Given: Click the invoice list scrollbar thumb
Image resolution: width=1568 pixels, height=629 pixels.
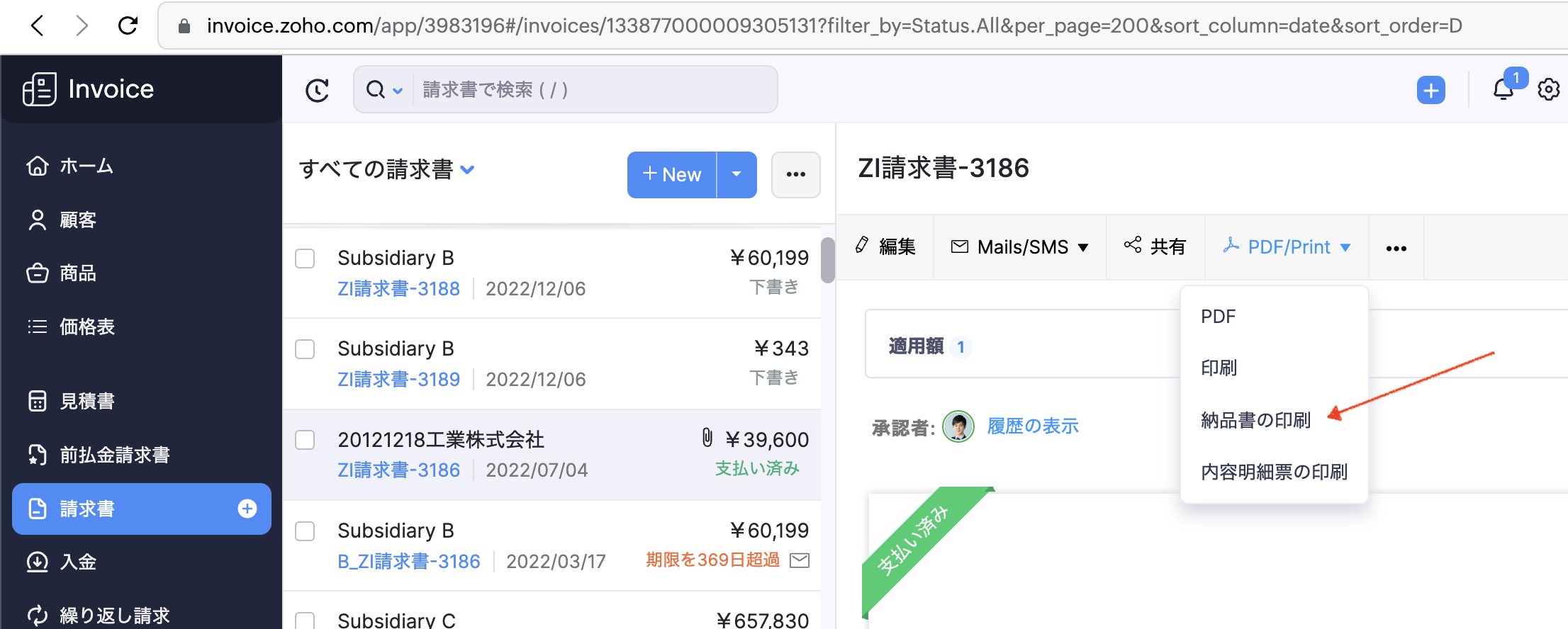Looking at the screenshot, I should coord(827,260).
